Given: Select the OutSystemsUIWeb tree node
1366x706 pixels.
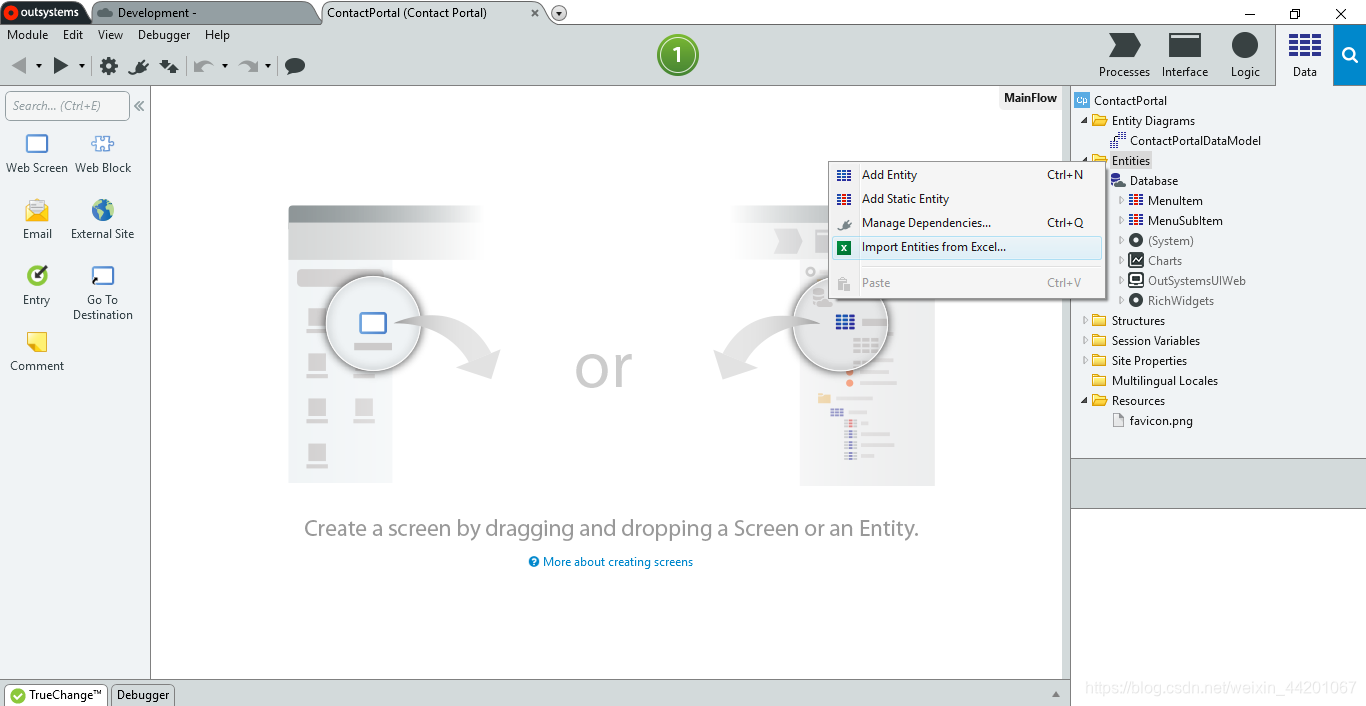Looking at the screenshot, I should click(x=1197, y=281).
